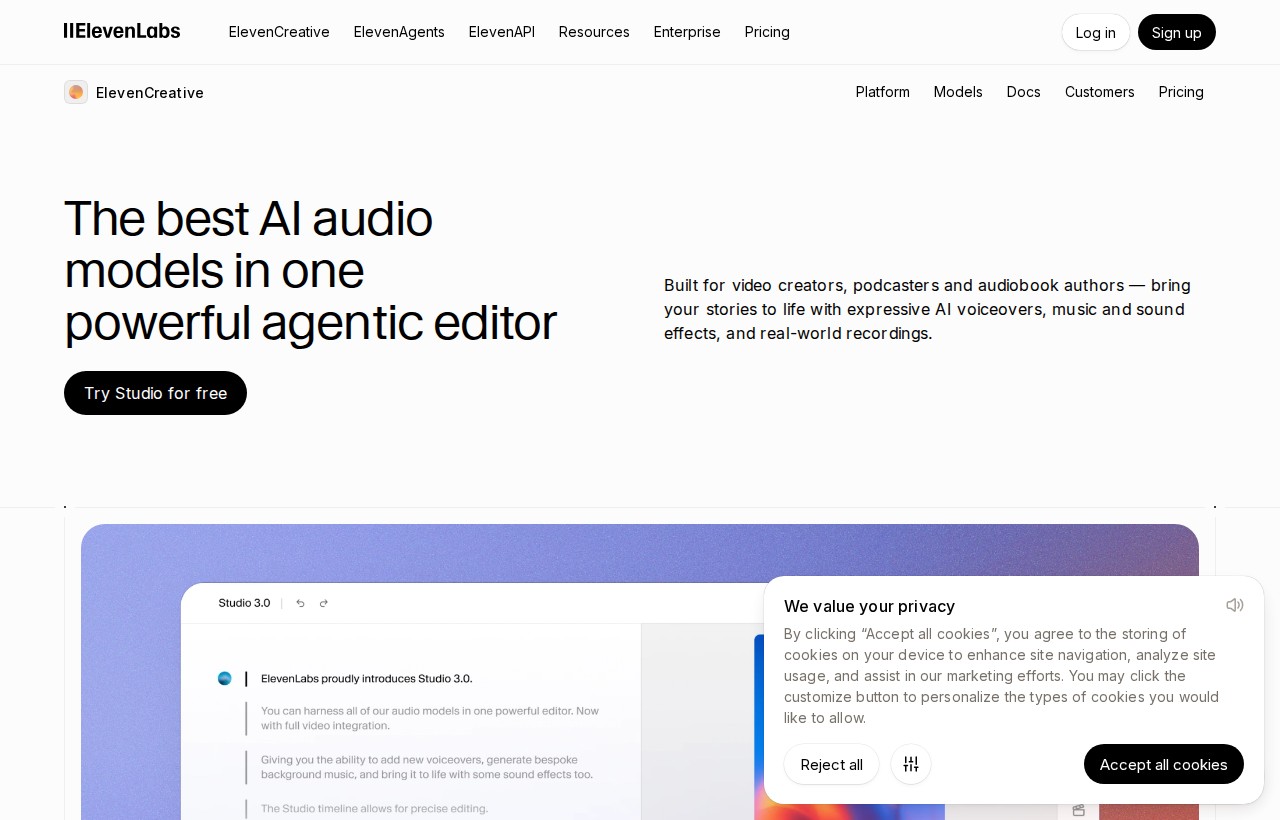
Task: Select Models in the sub-navigation
Action: coord(958,92)
